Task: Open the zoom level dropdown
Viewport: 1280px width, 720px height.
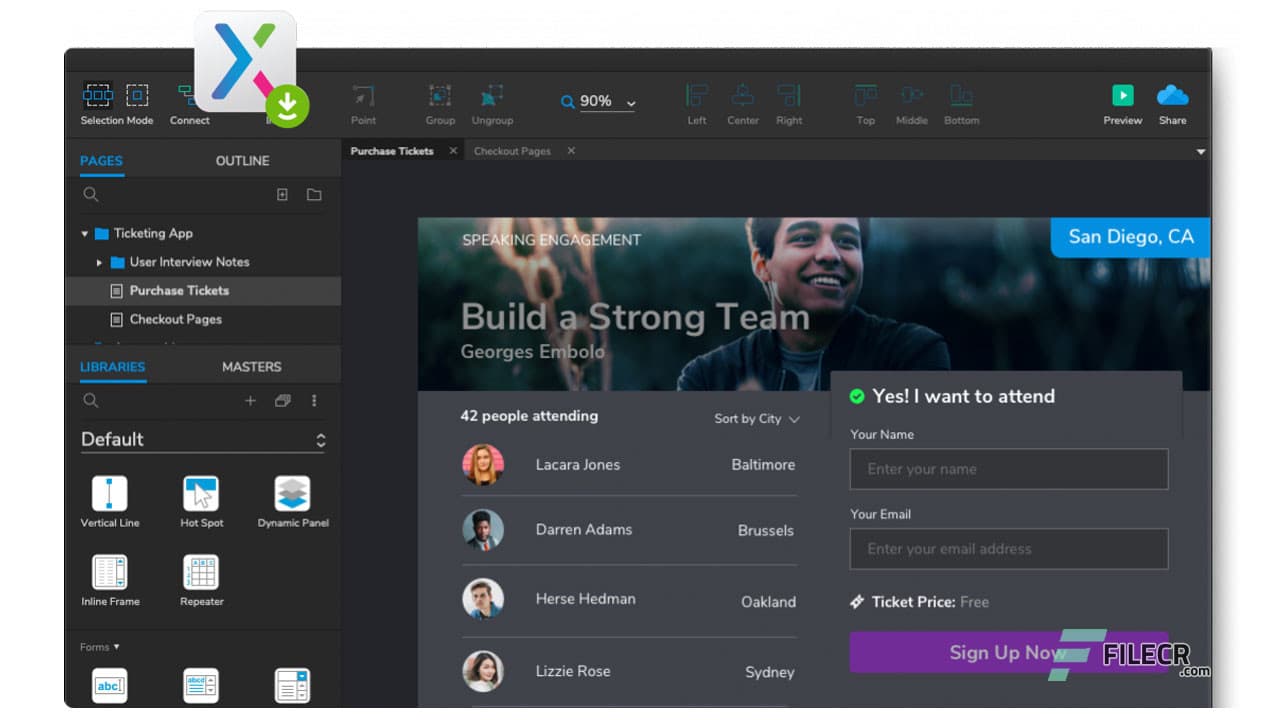Action: click(630, 102)
